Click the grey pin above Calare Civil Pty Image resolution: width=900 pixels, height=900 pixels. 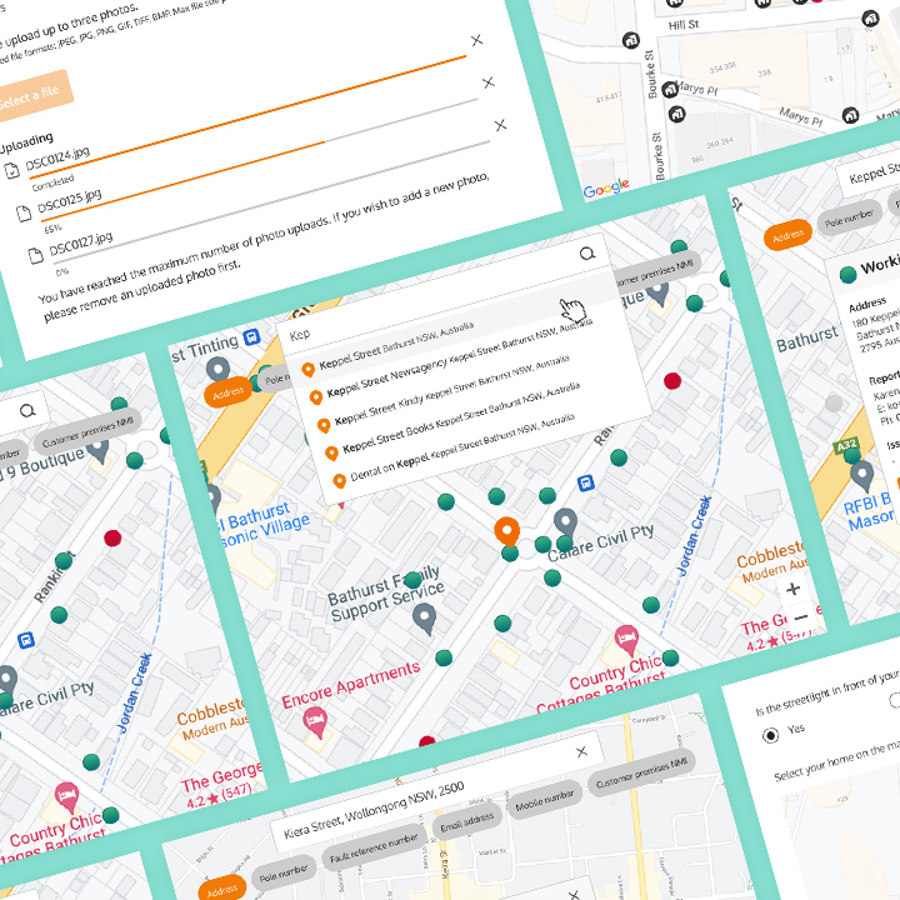tap(565, 523)
